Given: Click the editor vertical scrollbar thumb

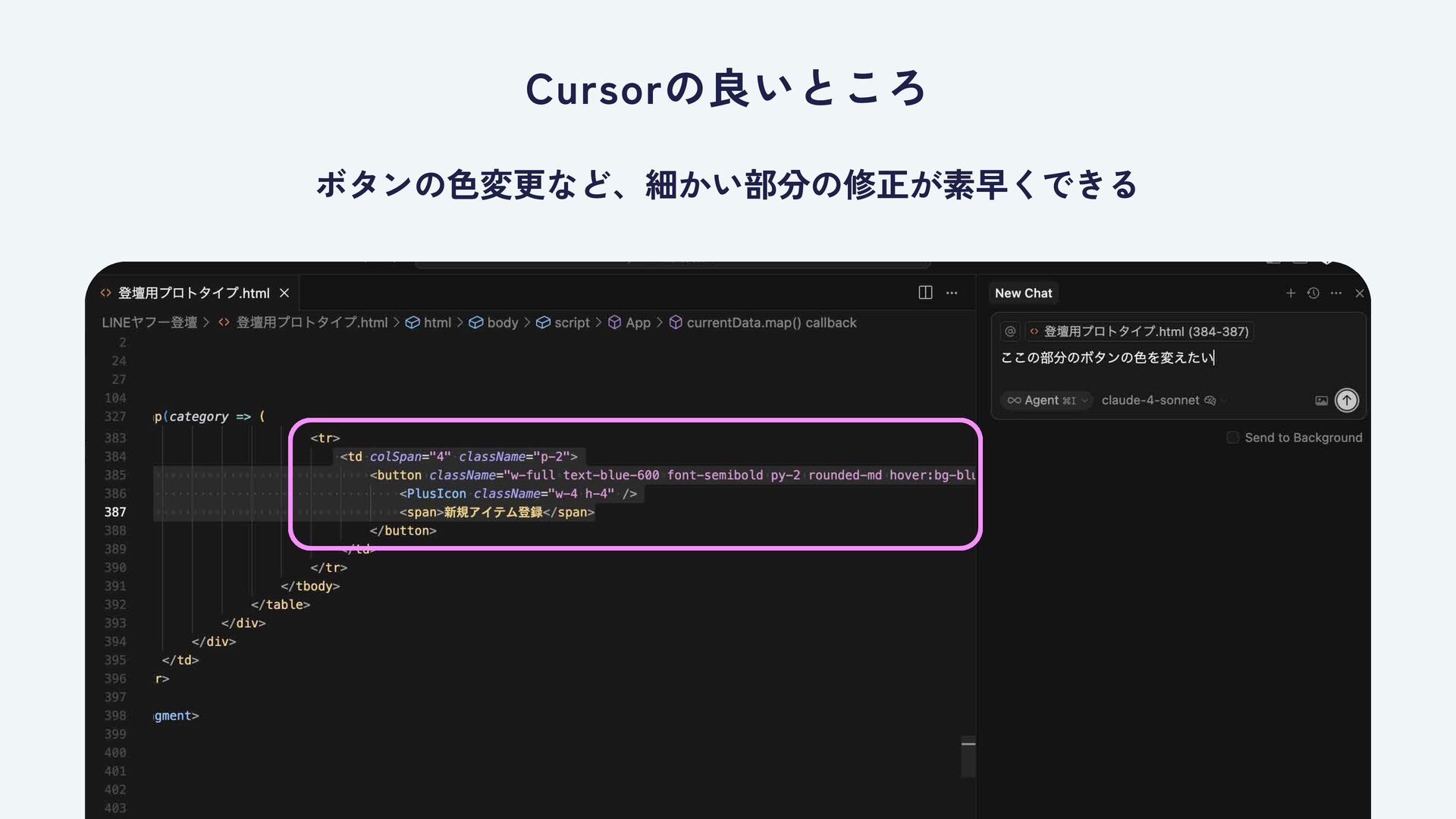Looking at the screenshot, I should click(968, 756).
